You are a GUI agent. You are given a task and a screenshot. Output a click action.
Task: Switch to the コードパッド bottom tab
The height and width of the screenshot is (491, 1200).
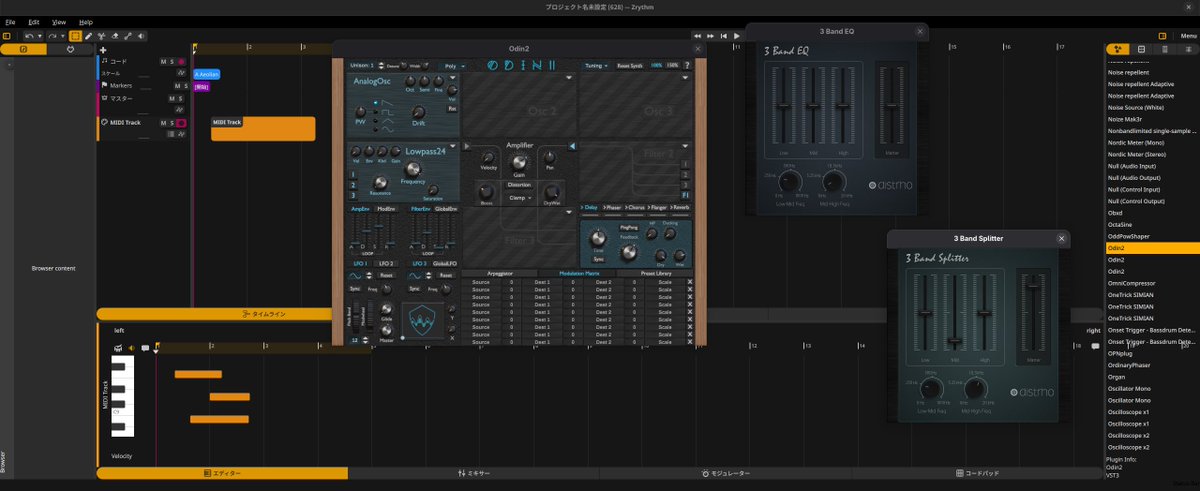coord(977,473)
